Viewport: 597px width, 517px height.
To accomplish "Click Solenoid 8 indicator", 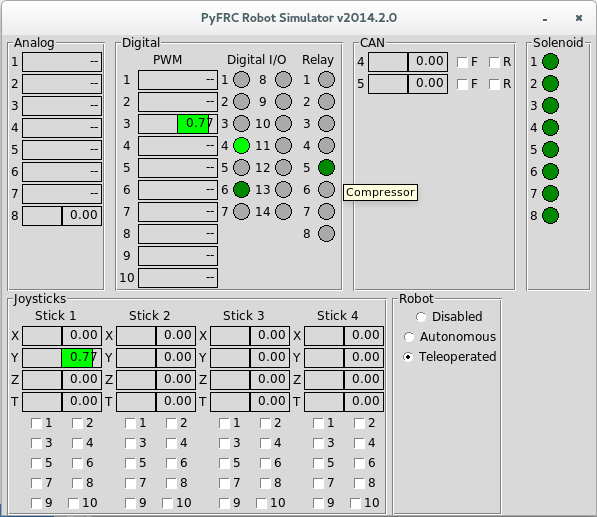I will 550,215.
